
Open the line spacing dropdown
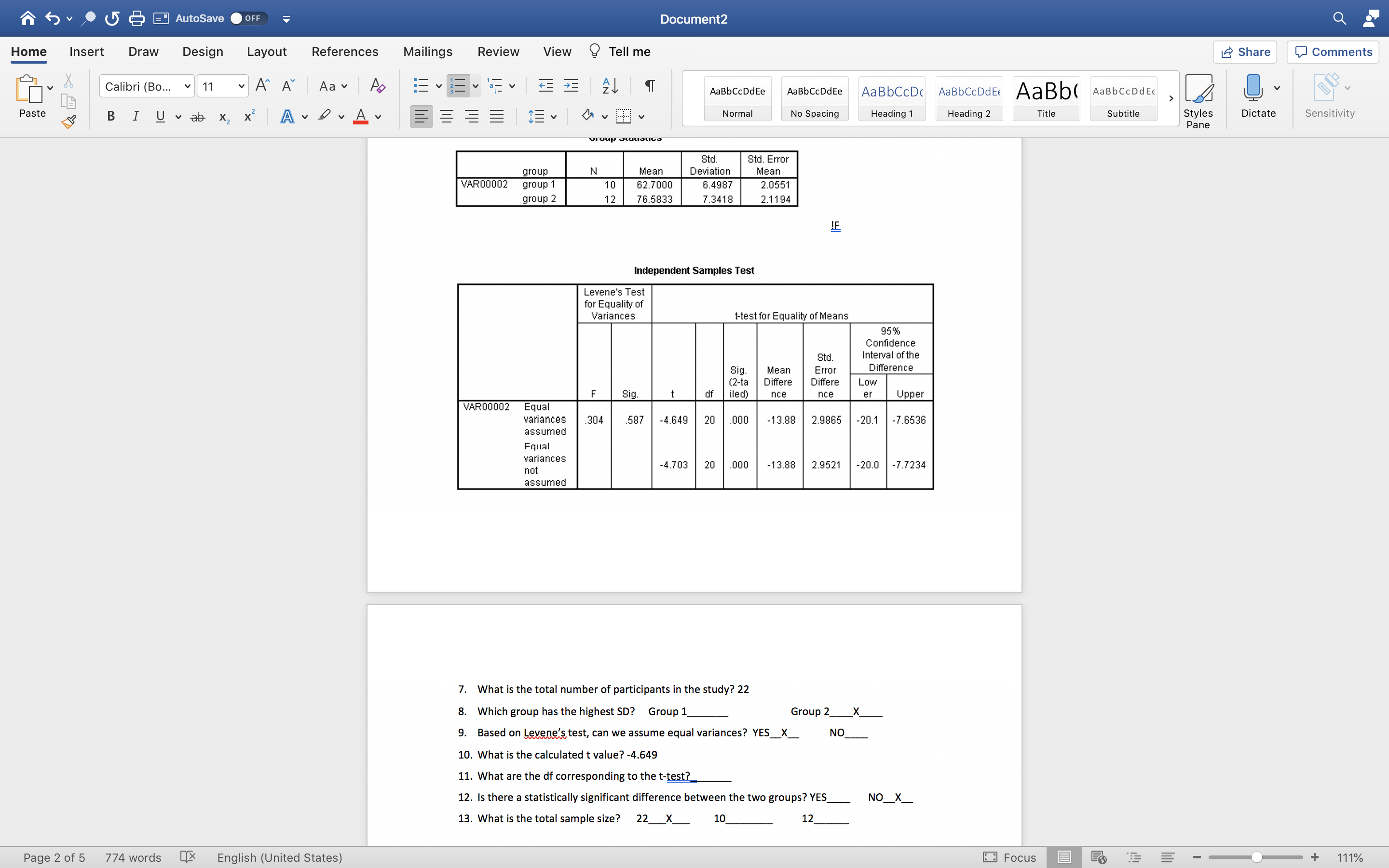coord(552,116)
